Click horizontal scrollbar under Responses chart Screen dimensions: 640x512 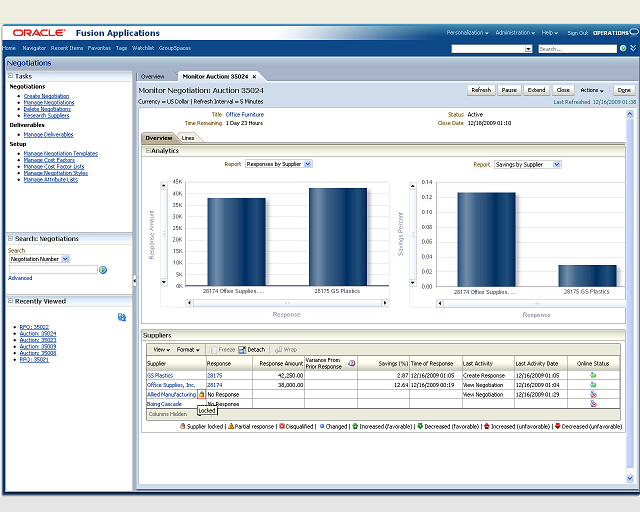287,303
